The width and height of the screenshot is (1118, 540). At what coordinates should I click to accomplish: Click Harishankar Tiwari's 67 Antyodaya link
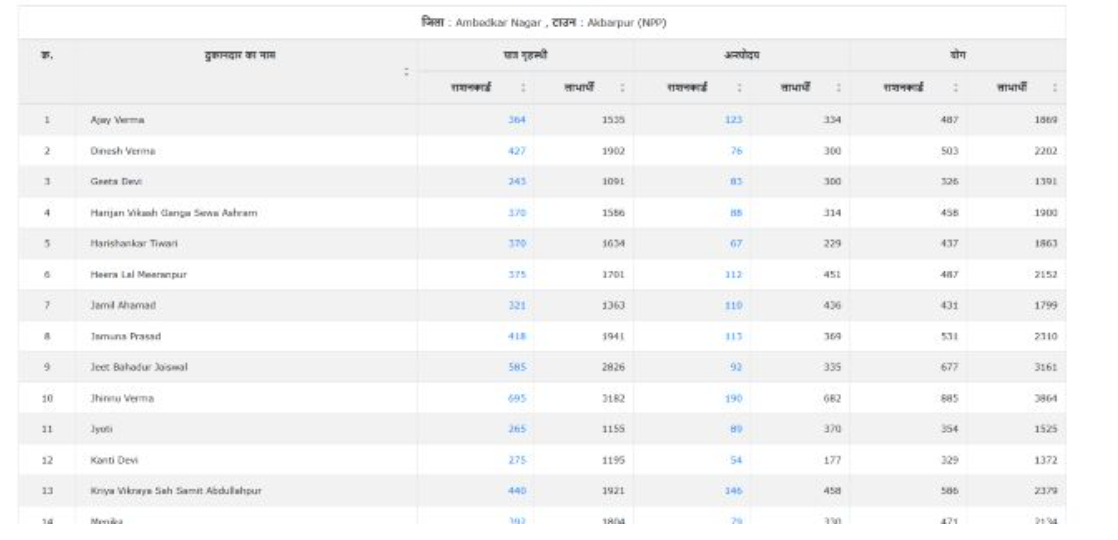pyautogui.click(x=735, y=244)
